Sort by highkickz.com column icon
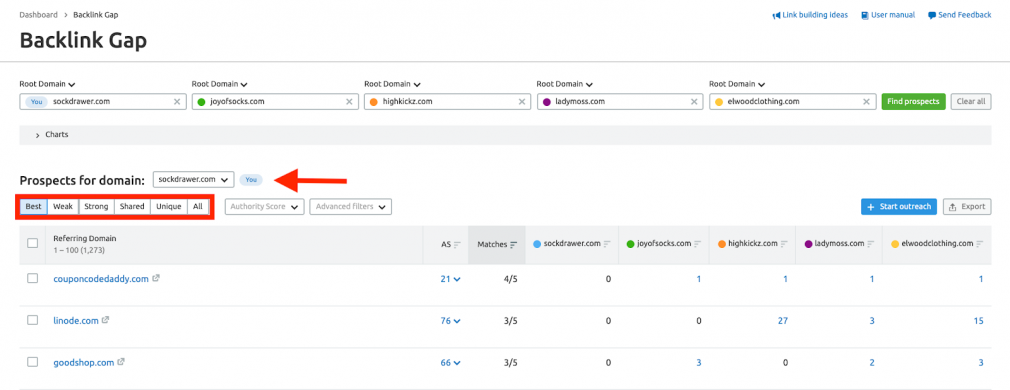The image size is (1010, 390). pos(784,244)
